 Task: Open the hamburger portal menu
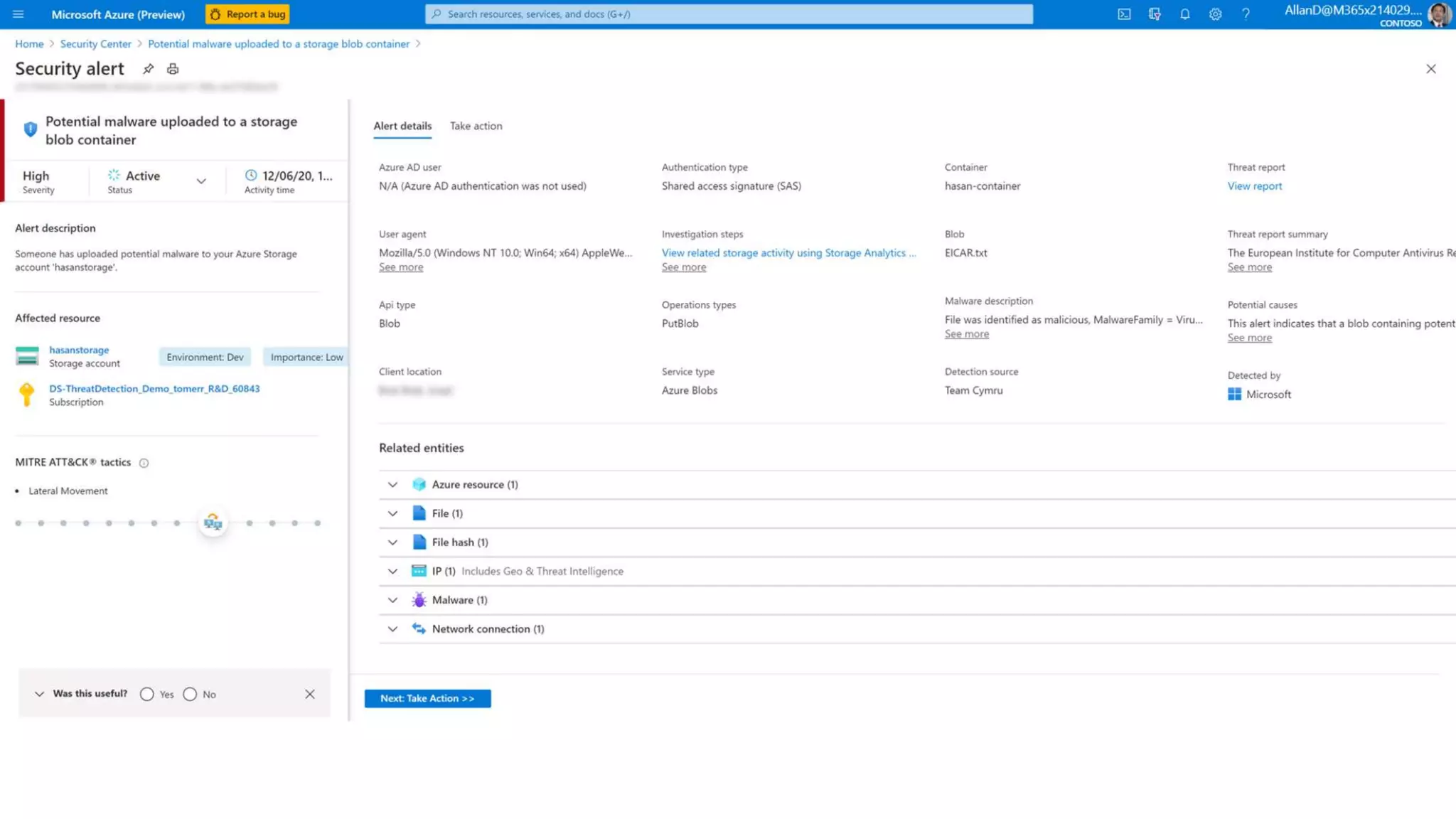point(18,14)
